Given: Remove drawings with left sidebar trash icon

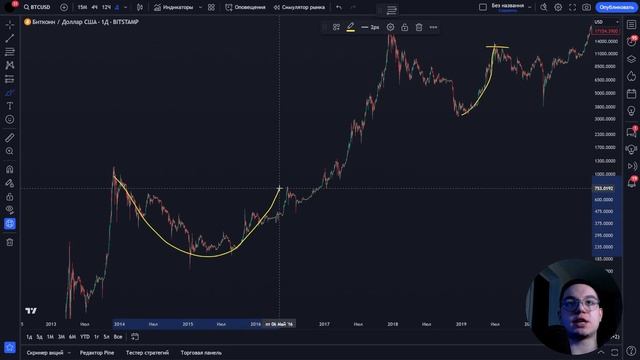Looking at the screenshot, I should tap(10, 242).
